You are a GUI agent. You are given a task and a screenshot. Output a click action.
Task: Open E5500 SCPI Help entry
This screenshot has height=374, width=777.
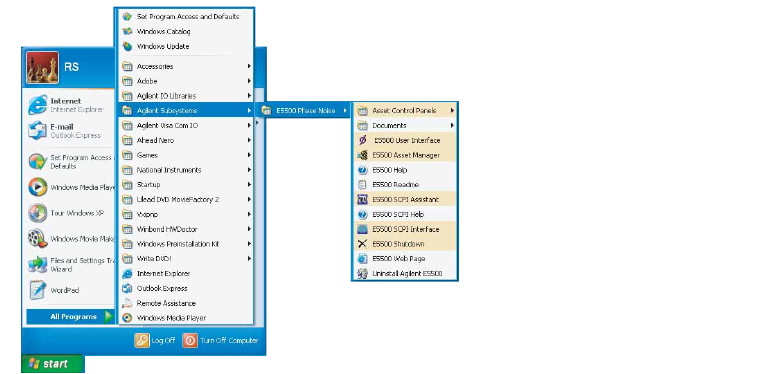tap(405, 214)
